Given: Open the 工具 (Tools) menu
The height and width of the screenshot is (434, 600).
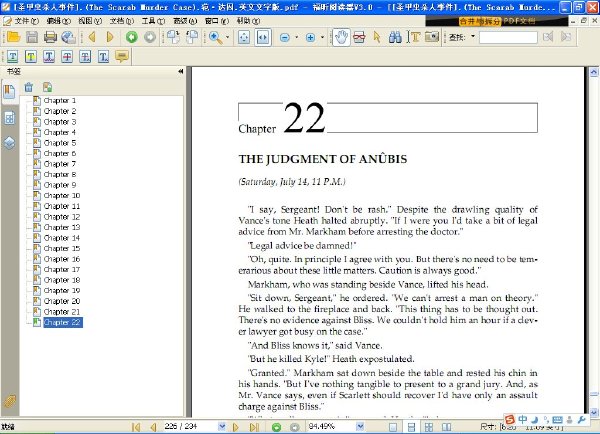Looking at the screenshot, I should coord(153,21).
